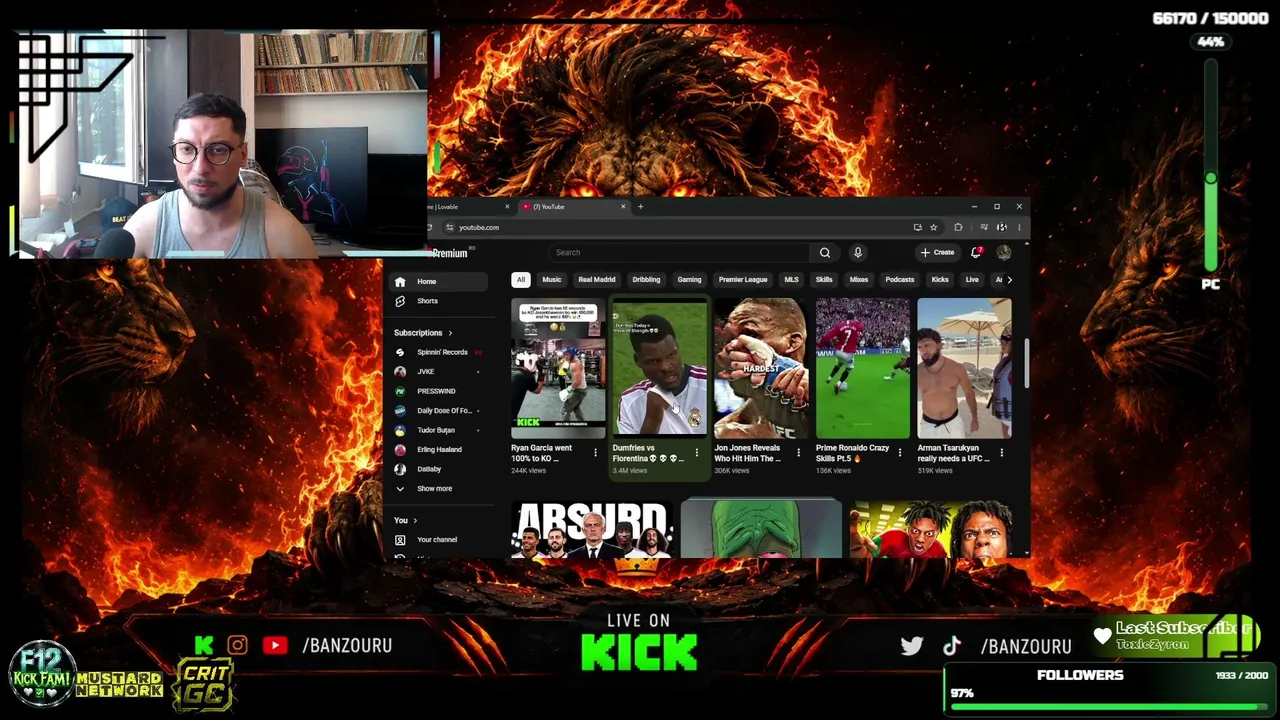
Task: Select the Skills filter chip
Action: pos(824,280)
